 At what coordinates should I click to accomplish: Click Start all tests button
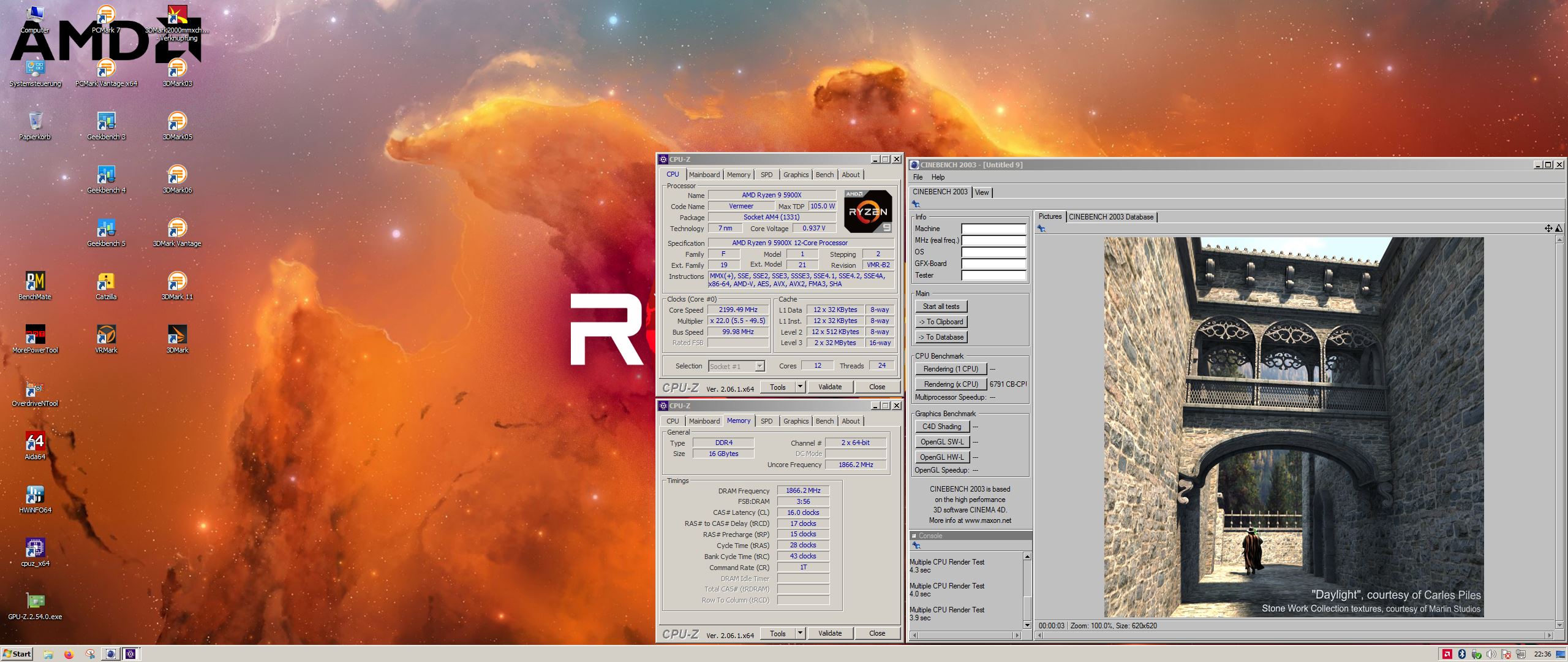click(x=941, y=306)
